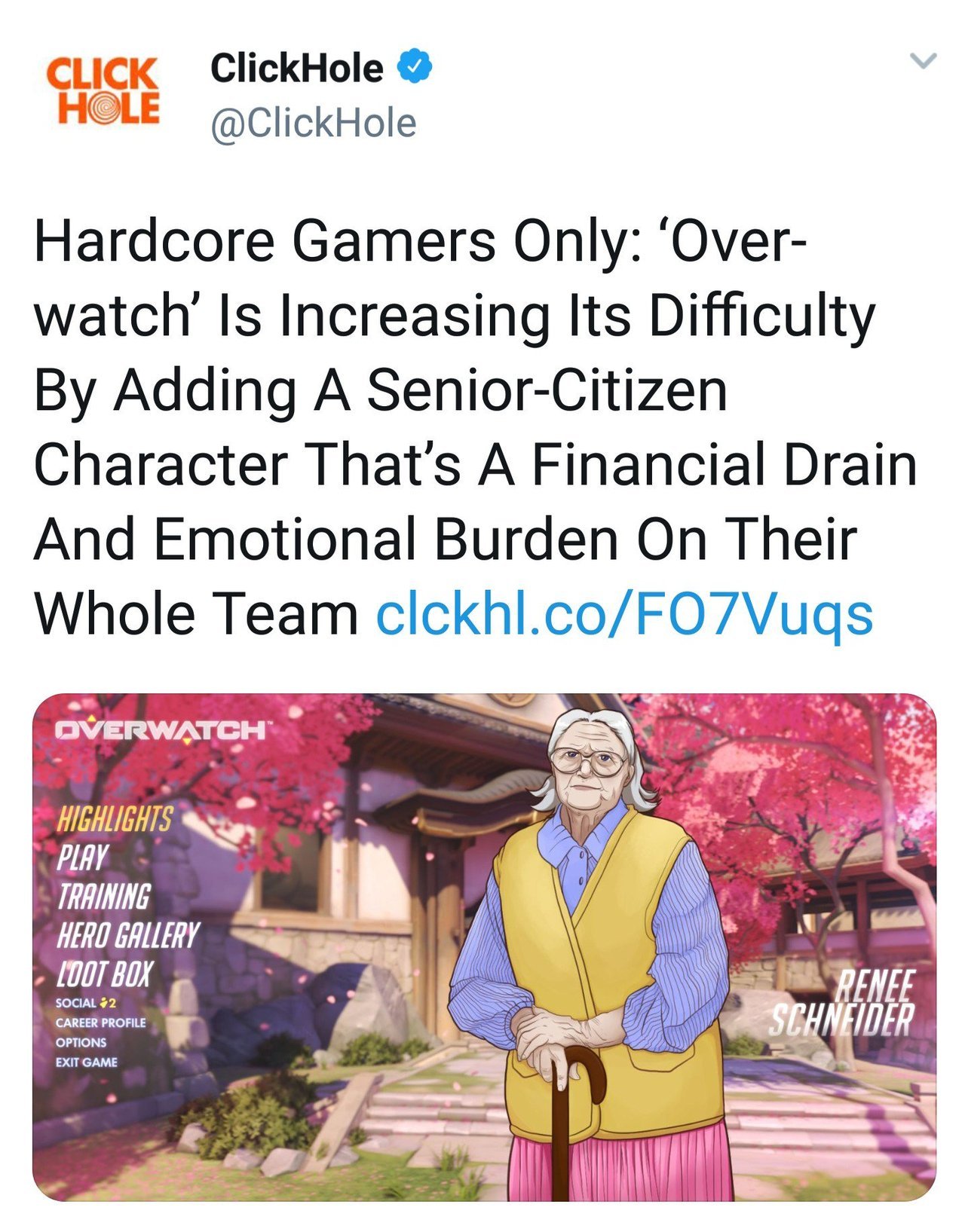Open the @ClickHole handle
965x1232 pixels.
[313, 123]
